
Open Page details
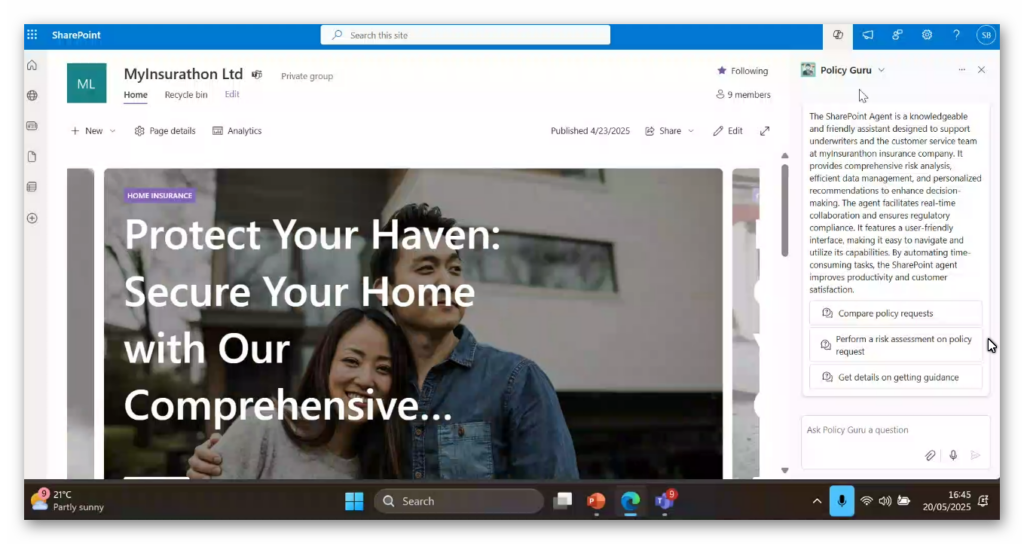coord(165,131)
